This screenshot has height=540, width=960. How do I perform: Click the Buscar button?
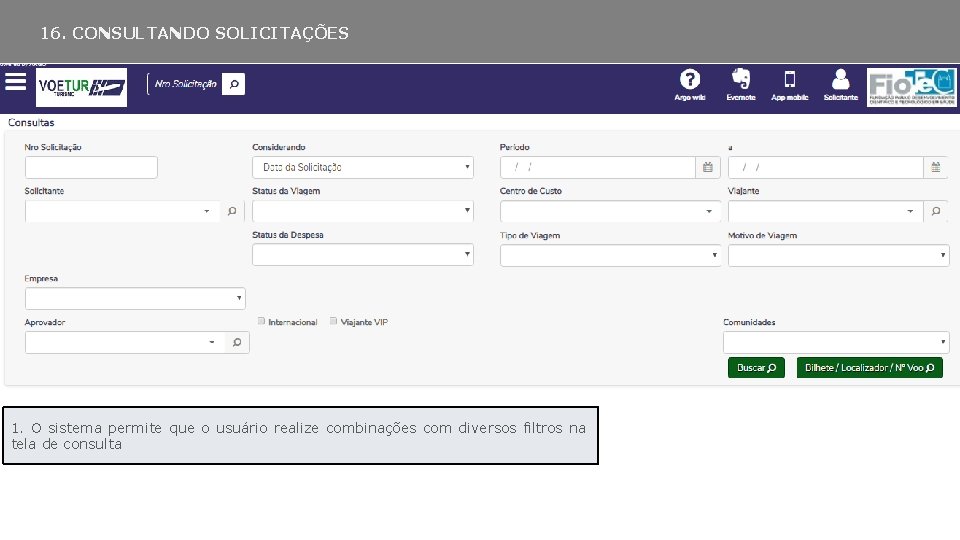[x=756, y=367]
